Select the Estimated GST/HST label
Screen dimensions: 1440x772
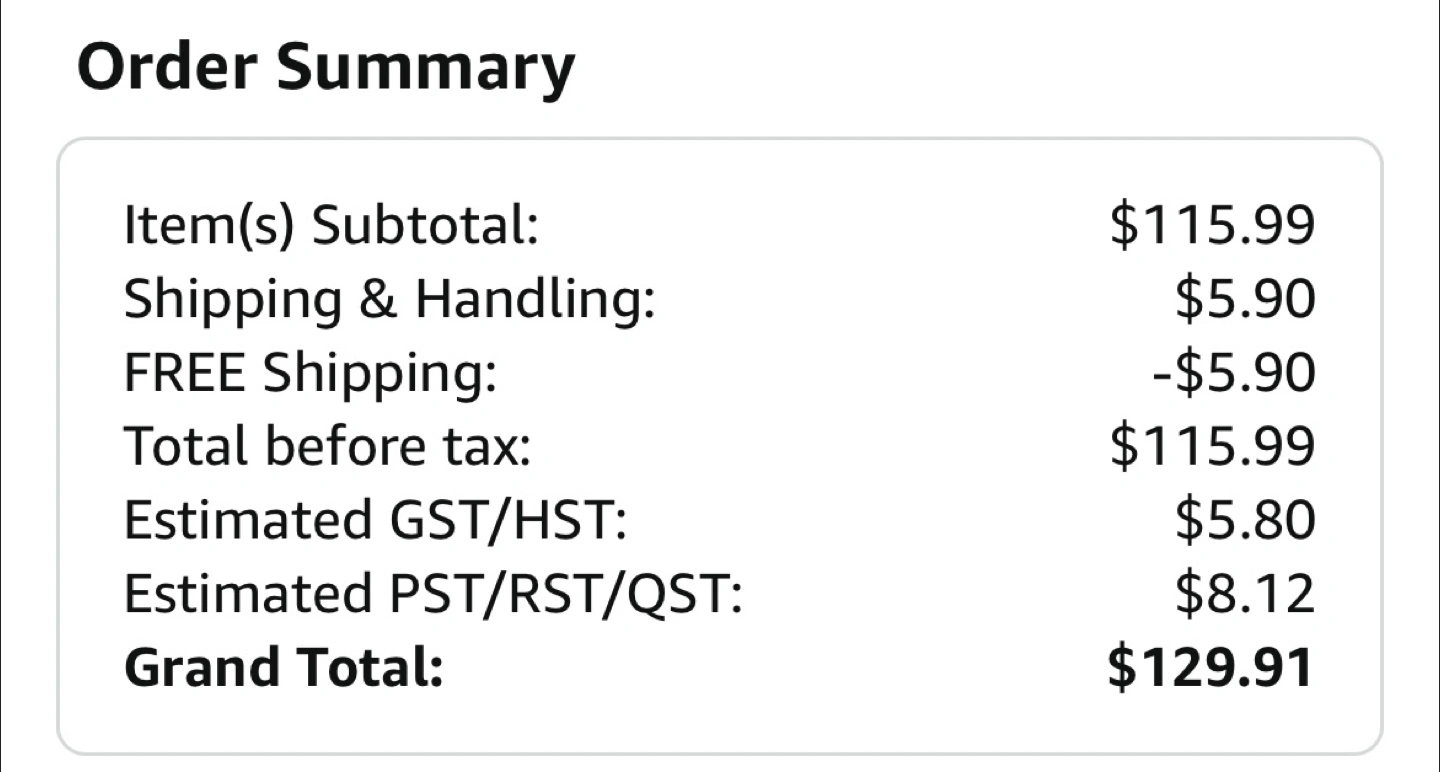[375, 521]
